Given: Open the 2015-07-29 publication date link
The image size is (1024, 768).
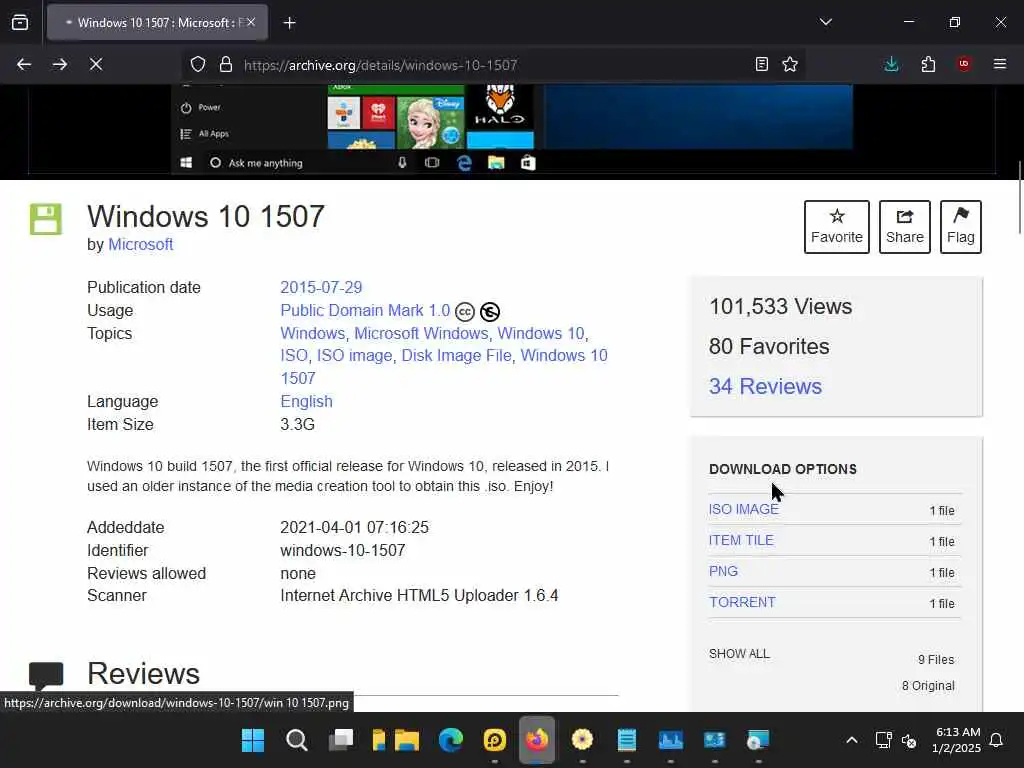Looking at the screenshot, I should click(321, 287).
